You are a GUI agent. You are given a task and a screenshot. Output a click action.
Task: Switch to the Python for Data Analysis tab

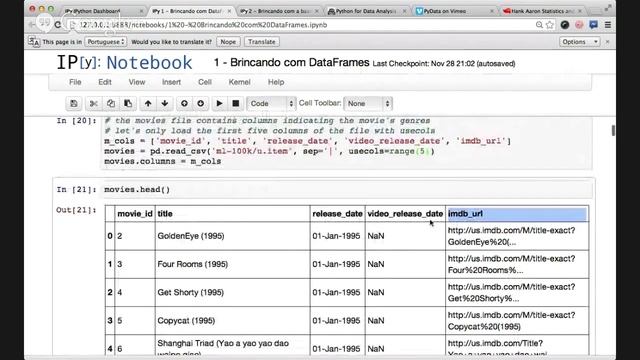[365, 11]
